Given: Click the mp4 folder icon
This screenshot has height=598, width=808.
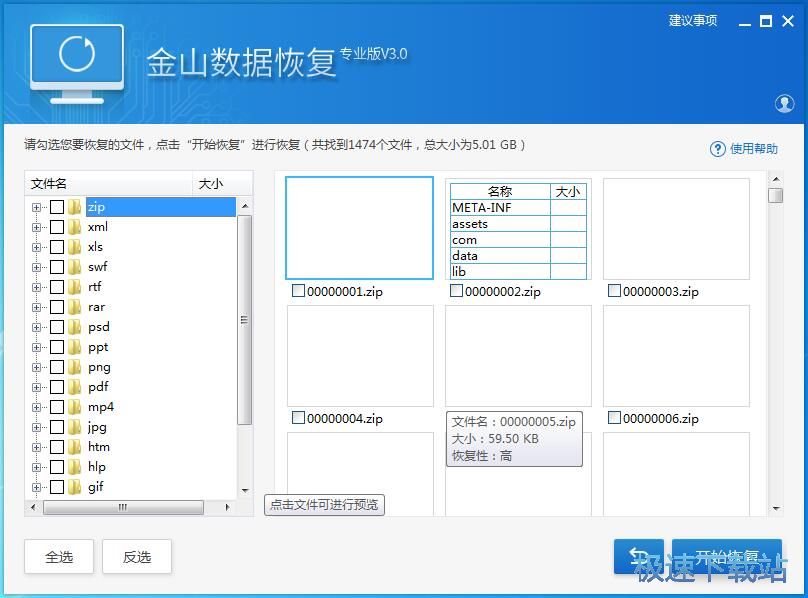Looking at the screenshot, I should pyautogui.click(x=75, y=407).
